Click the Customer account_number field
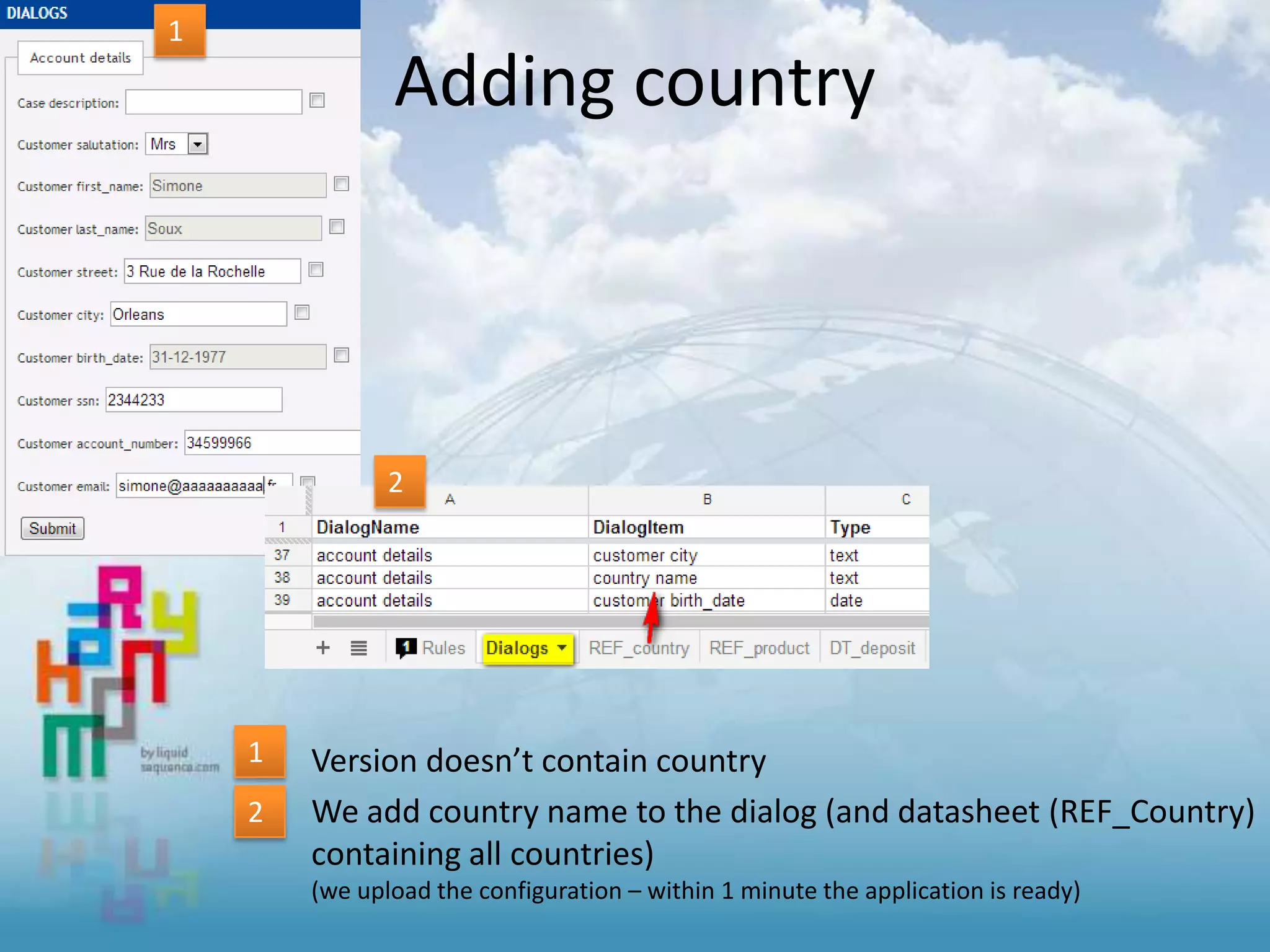The width and height of the screenshot is (1270, 952). click(272, 443)
